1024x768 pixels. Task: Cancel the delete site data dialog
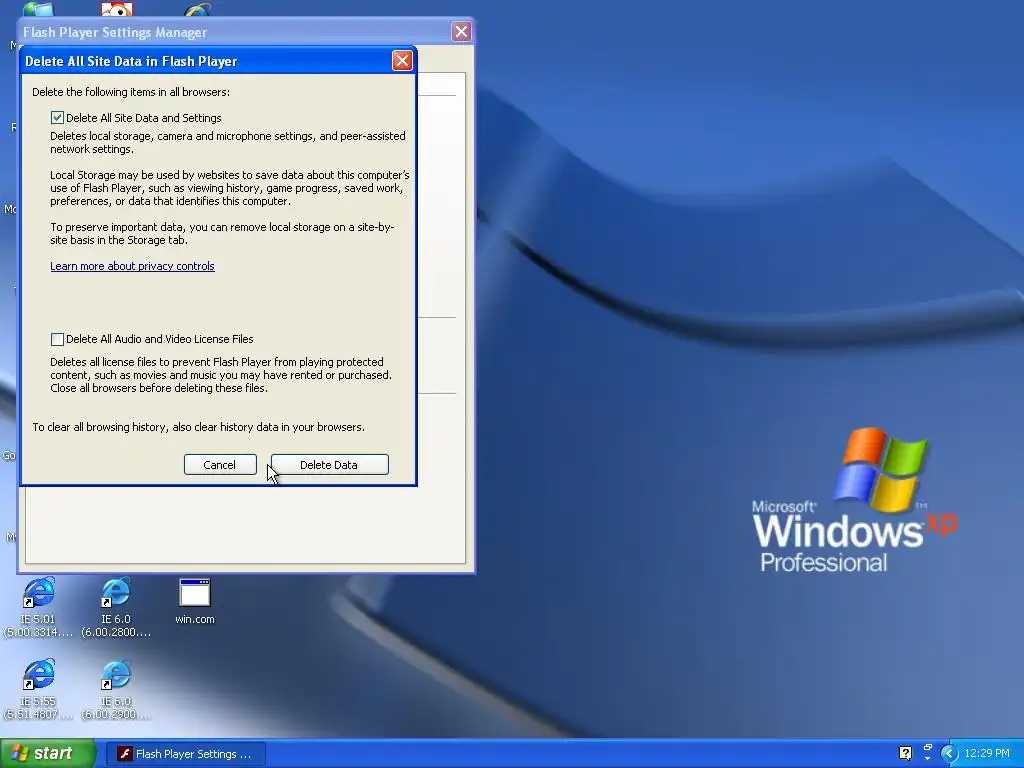click(x=220, y=464)
